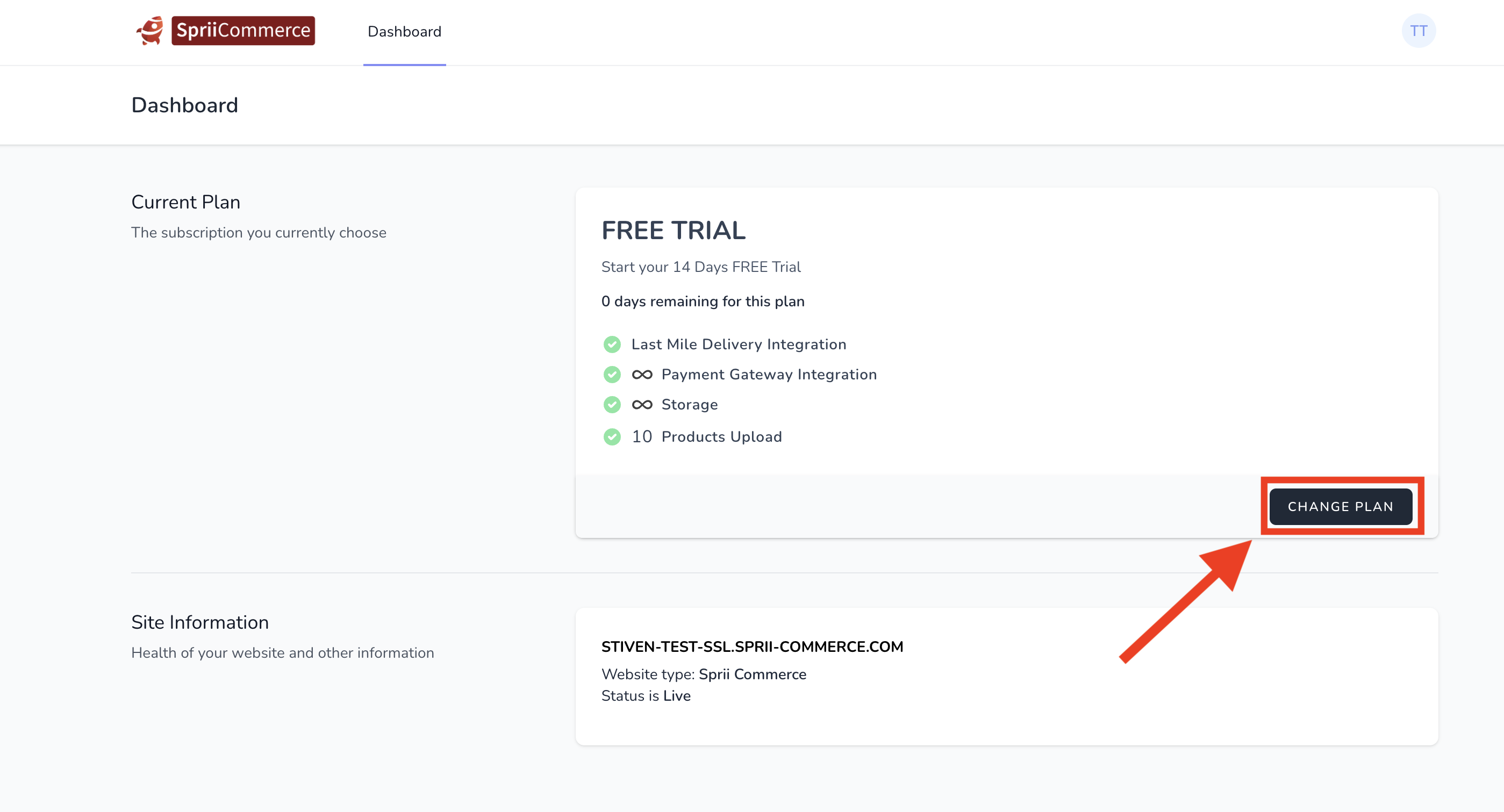Click the Status is Live text

tap(646, 696)
